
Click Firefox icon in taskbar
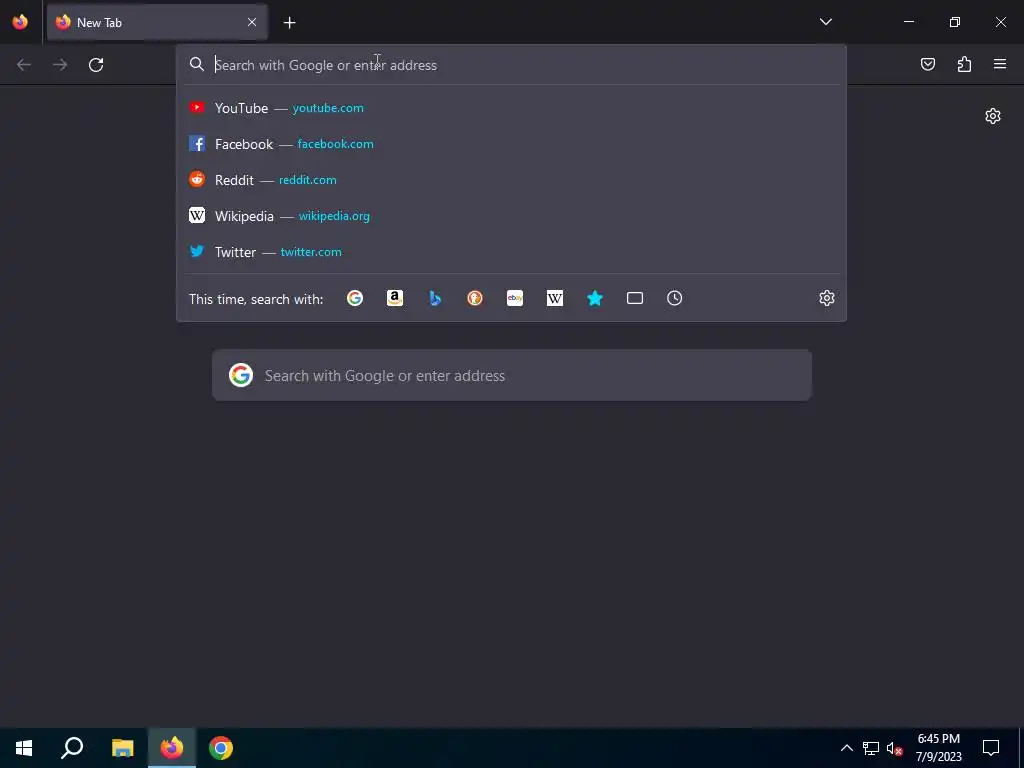click(172, 748)
